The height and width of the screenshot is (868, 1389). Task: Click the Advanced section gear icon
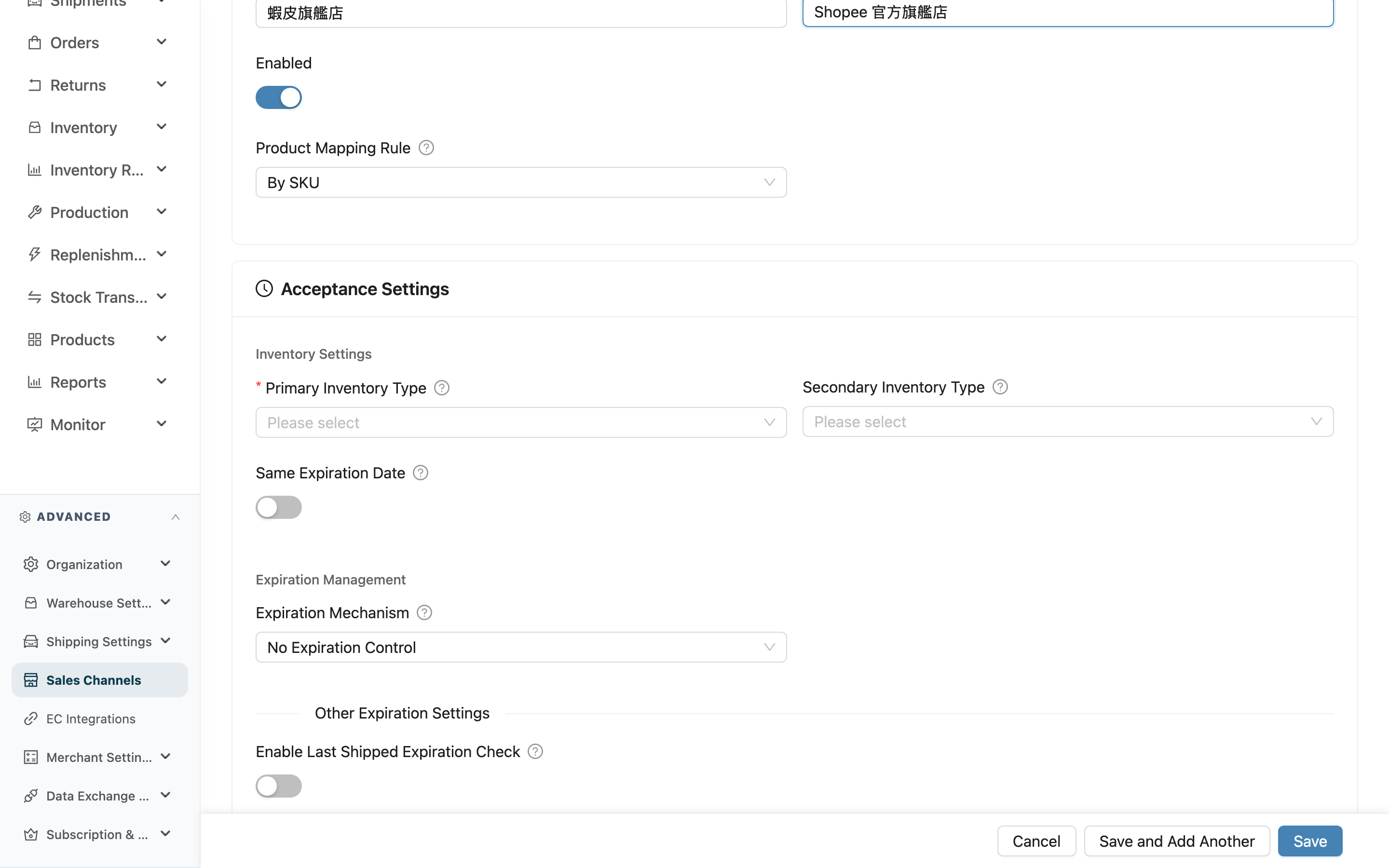(25, 516)
